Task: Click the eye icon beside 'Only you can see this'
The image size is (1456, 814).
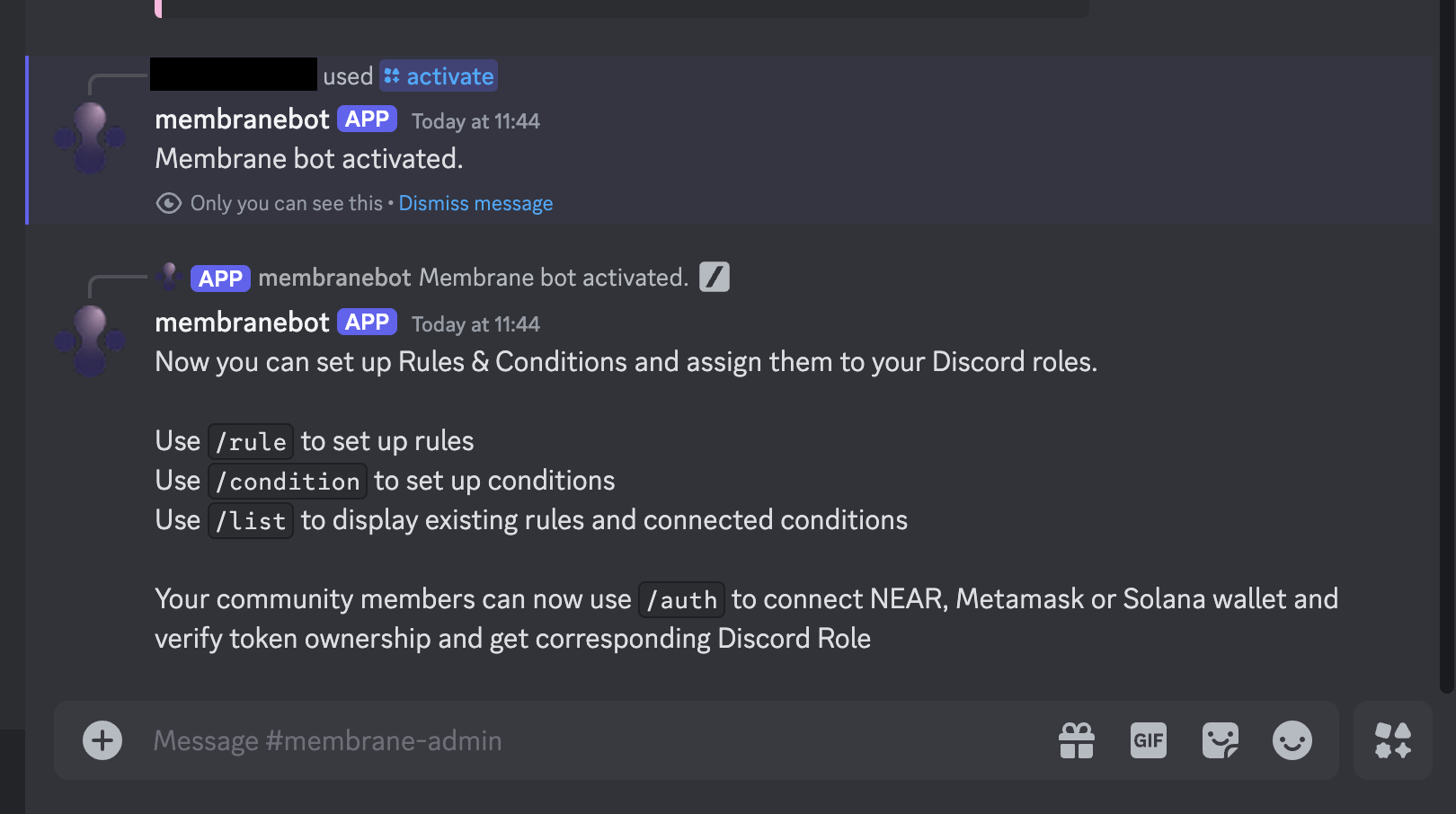Action: 168,203
